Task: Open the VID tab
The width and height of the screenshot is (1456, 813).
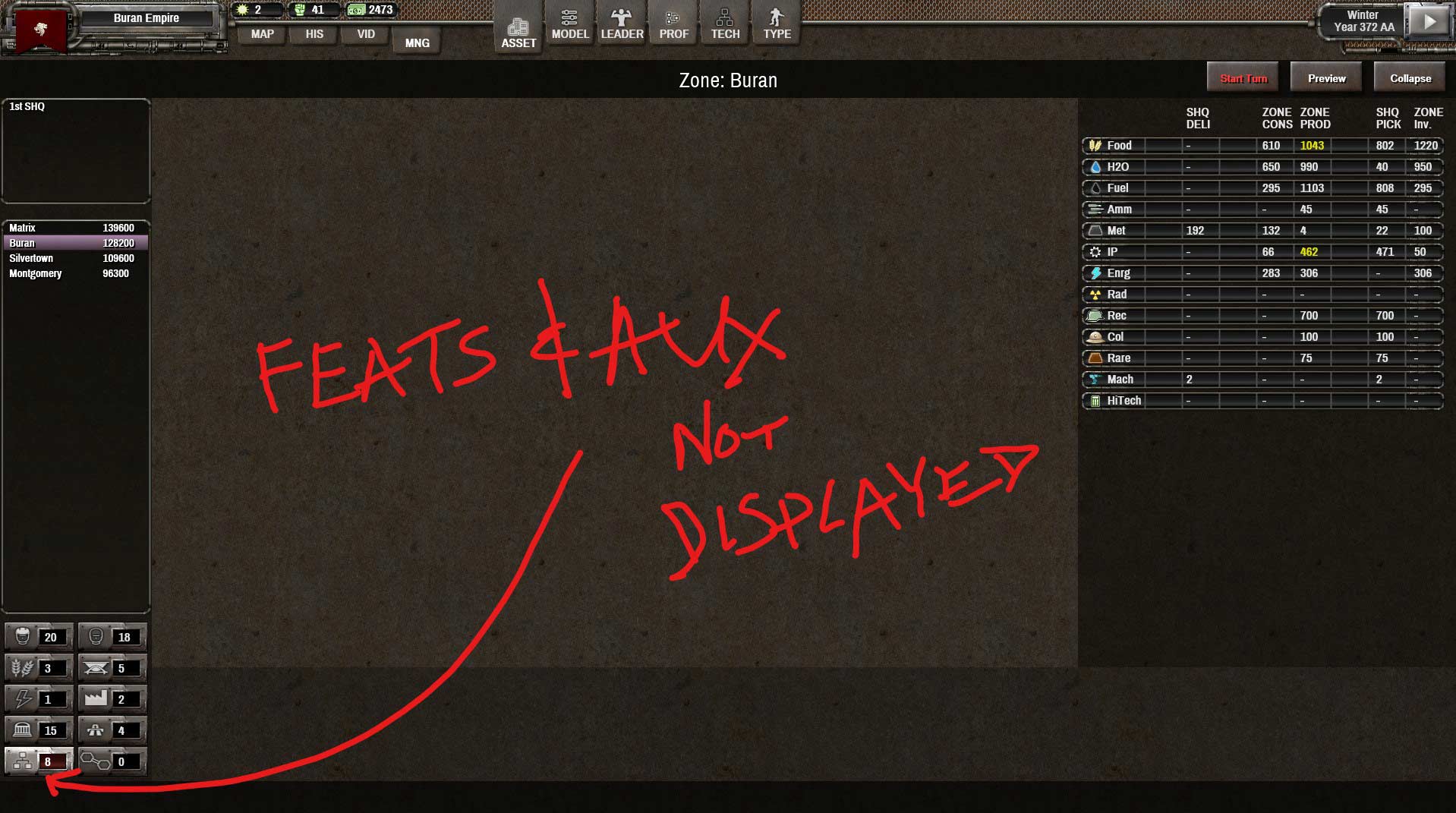Action: click(x=366, y=34)
